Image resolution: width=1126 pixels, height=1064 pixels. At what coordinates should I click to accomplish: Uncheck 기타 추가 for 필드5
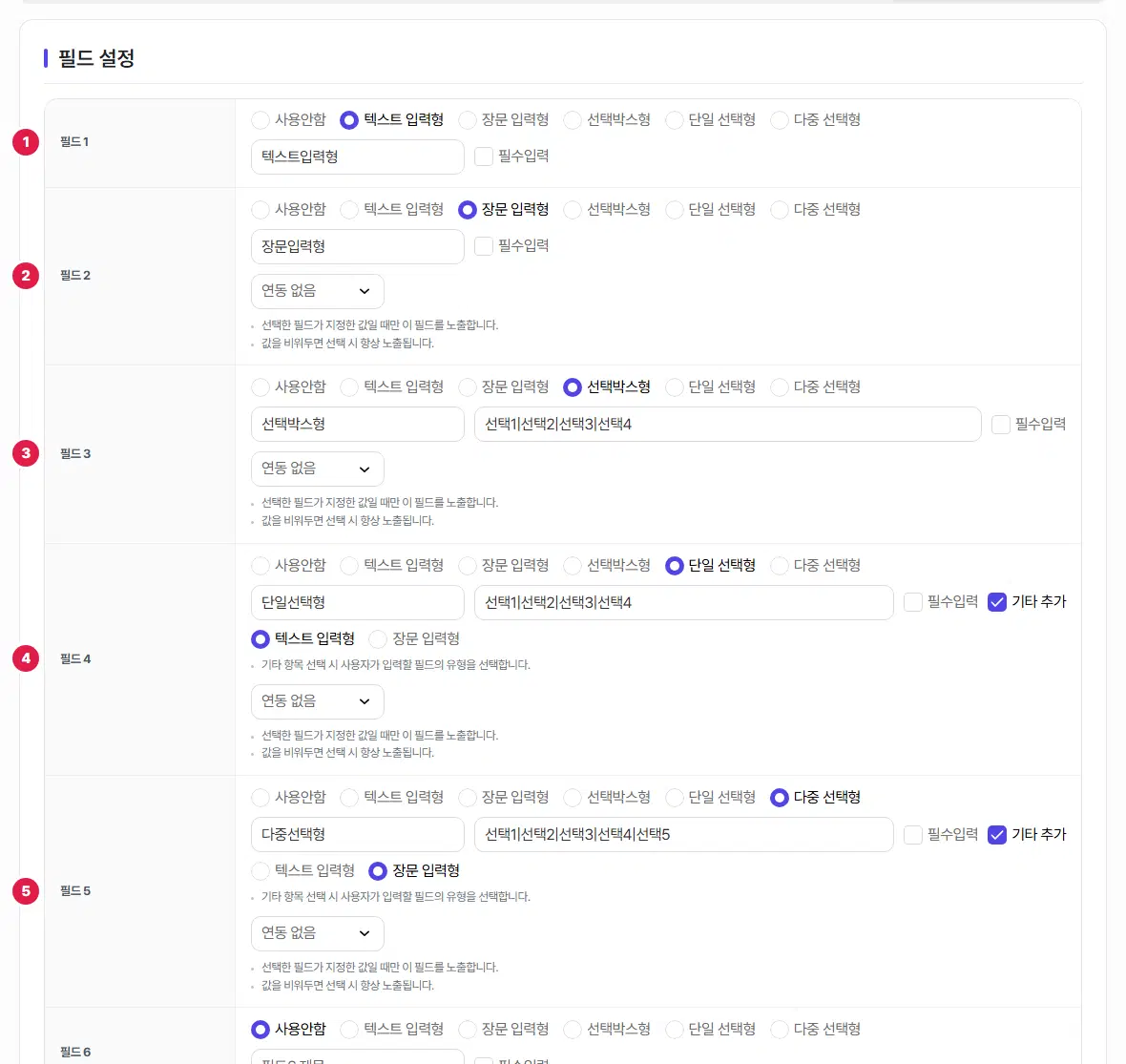pyautogui.click(x=997, y=834)
